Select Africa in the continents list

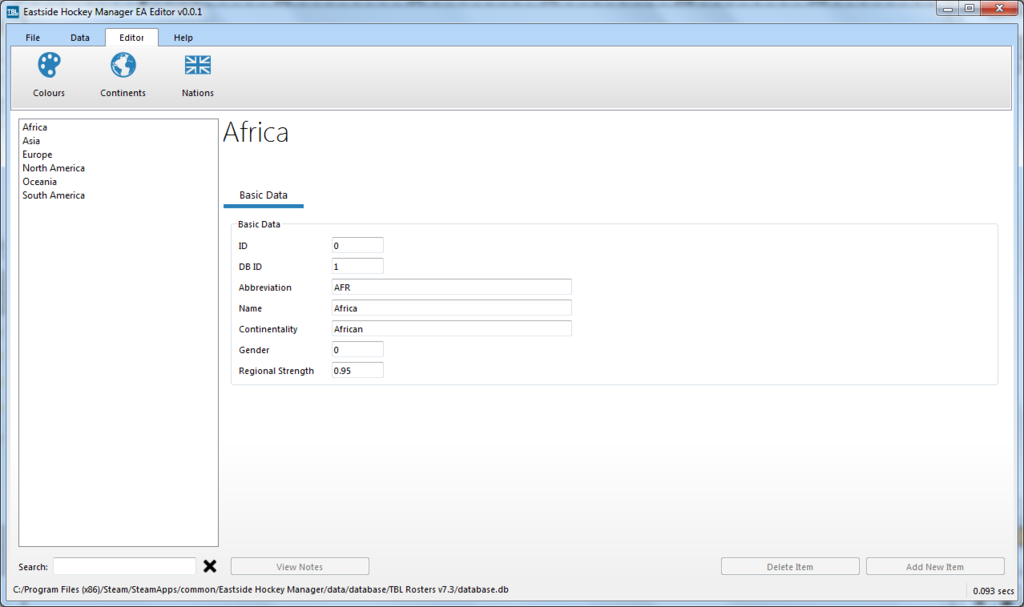coord(35,127)
